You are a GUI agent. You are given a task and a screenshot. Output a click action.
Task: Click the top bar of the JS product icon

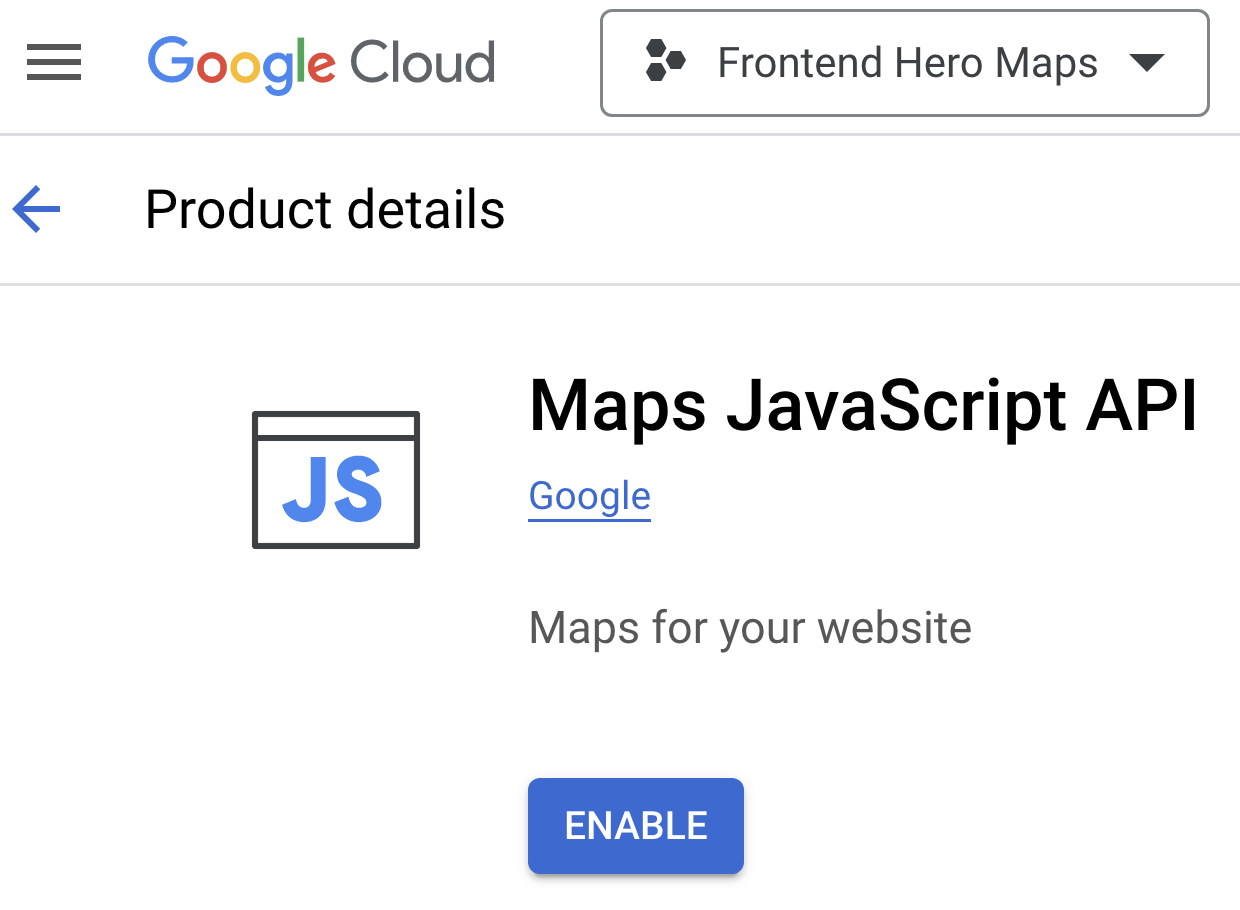coord(336,425)
